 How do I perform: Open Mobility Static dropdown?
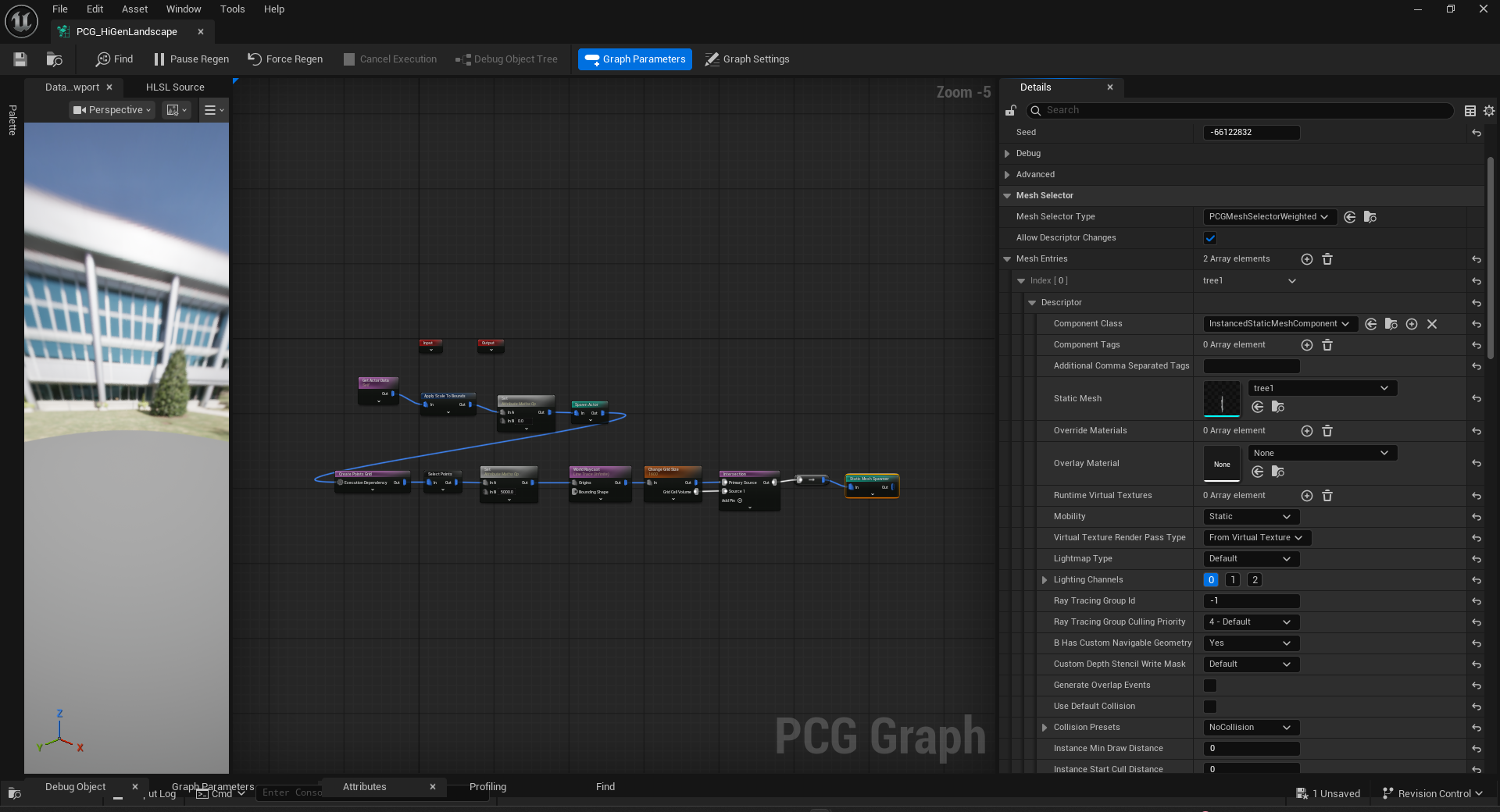pos(1251,517)
